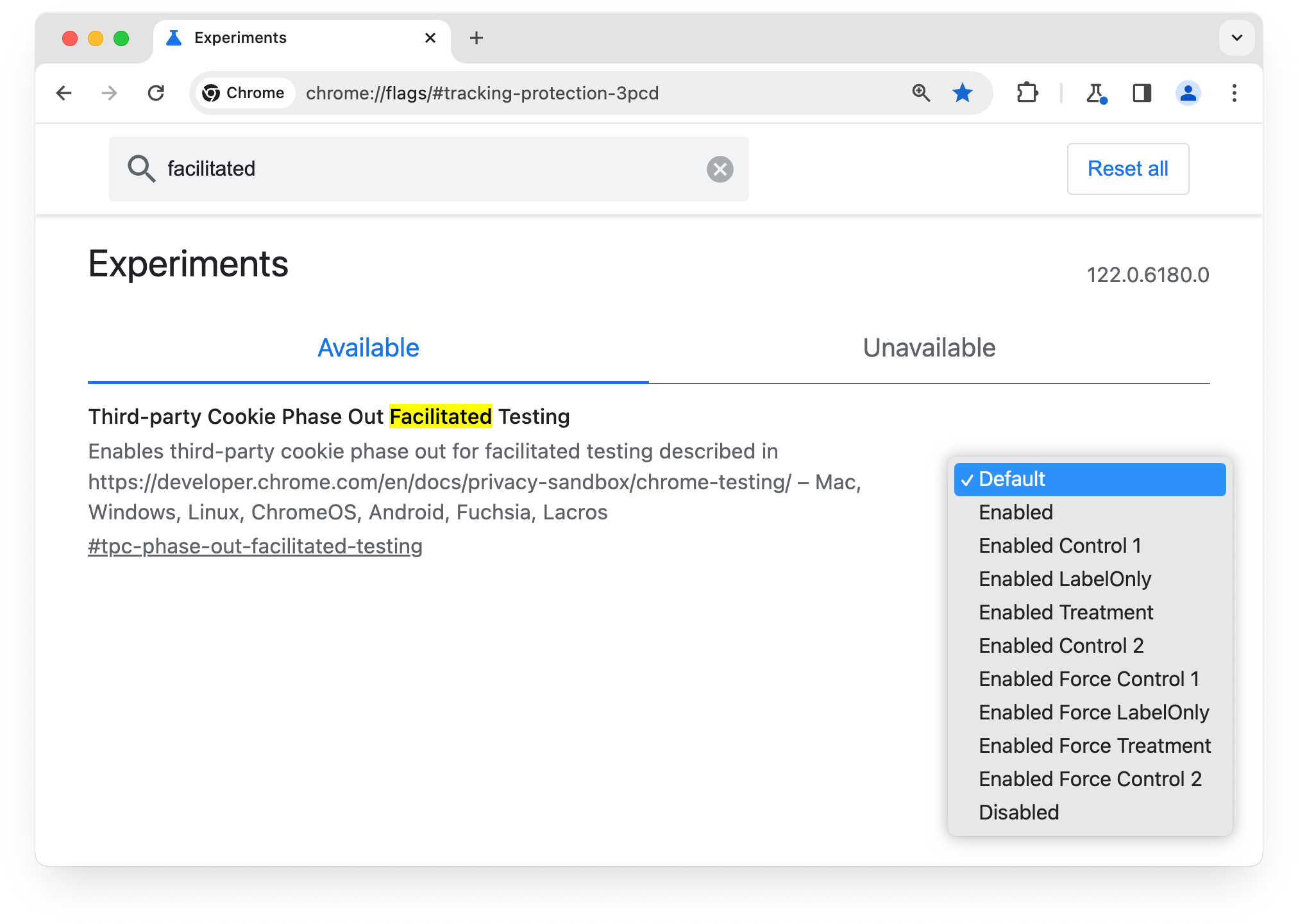This screenshot has width=1298, height=924.
Task: Choose Enabled Force Treatment option
Action: click(x=1094, y=746)
